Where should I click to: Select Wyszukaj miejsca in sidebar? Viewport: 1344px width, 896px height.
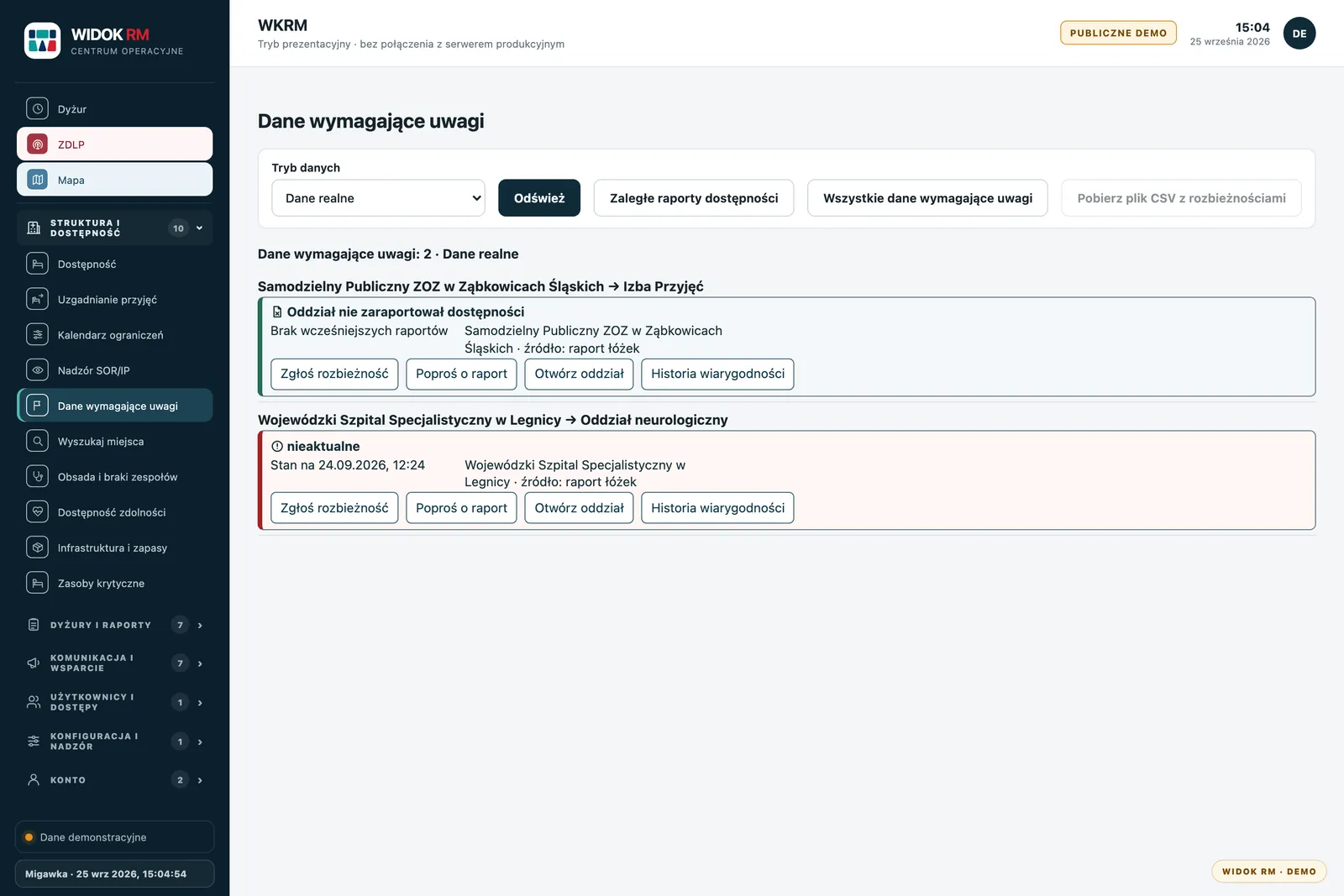pos(114,441)
